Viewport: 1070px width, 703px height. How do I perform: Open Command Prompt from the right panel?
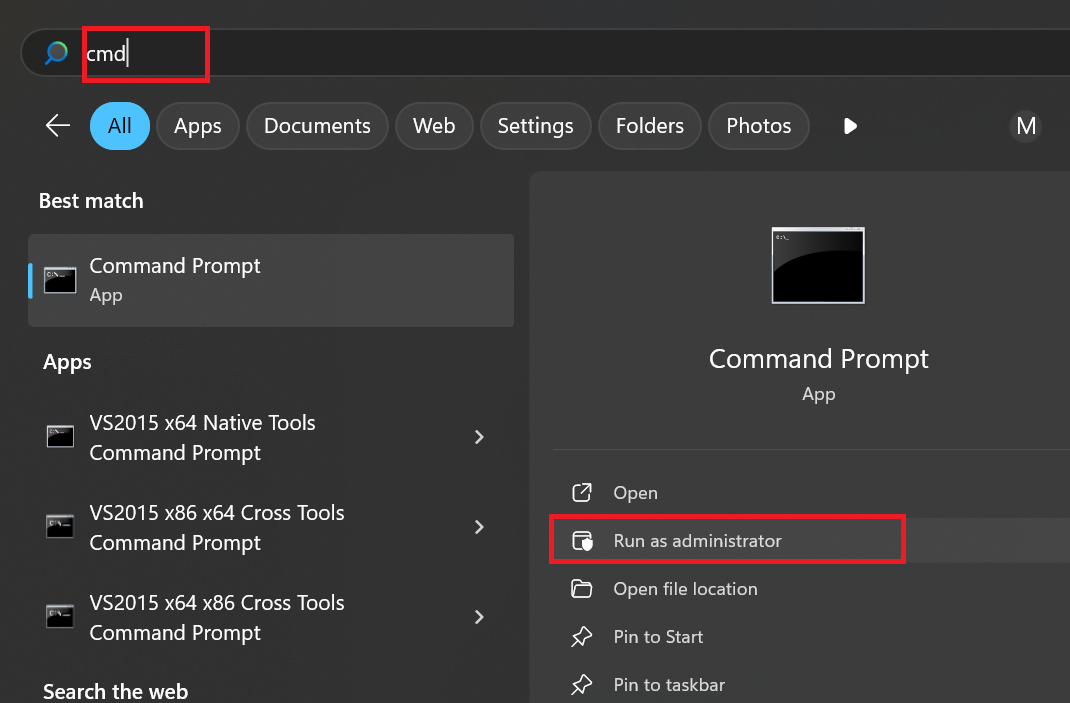point(635,493)
